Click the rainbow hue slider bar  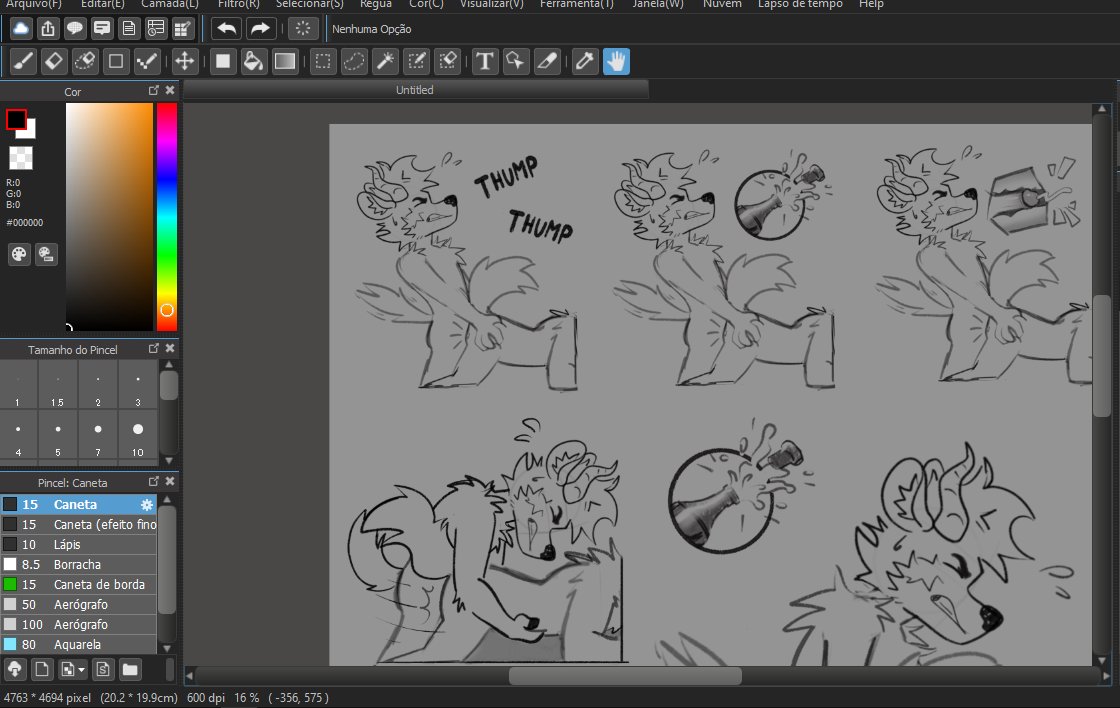pyautogui.click(x=166, y=216)
